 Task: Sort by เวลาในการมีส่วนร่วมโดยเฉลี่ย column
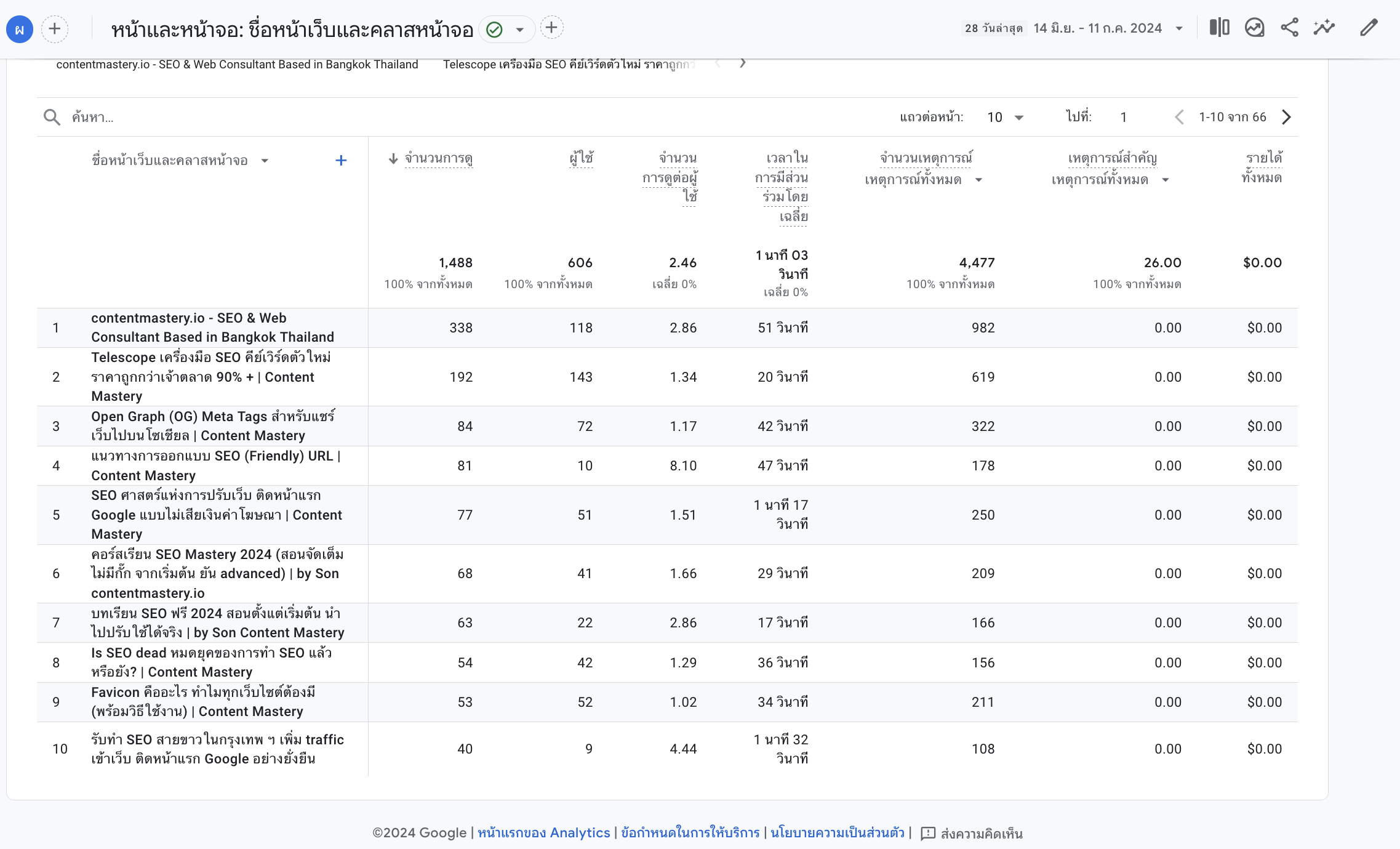[x=782, y=188]
